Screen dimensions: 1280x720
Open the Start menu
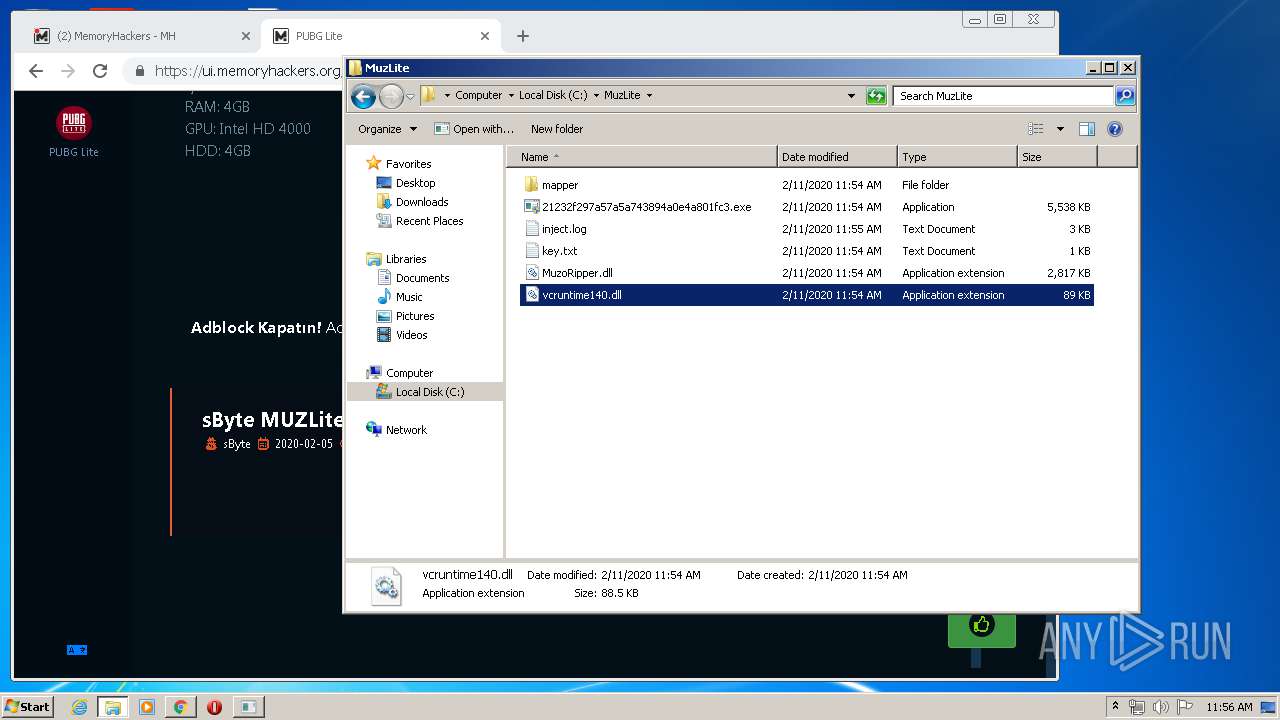click(x=27, y=706)
